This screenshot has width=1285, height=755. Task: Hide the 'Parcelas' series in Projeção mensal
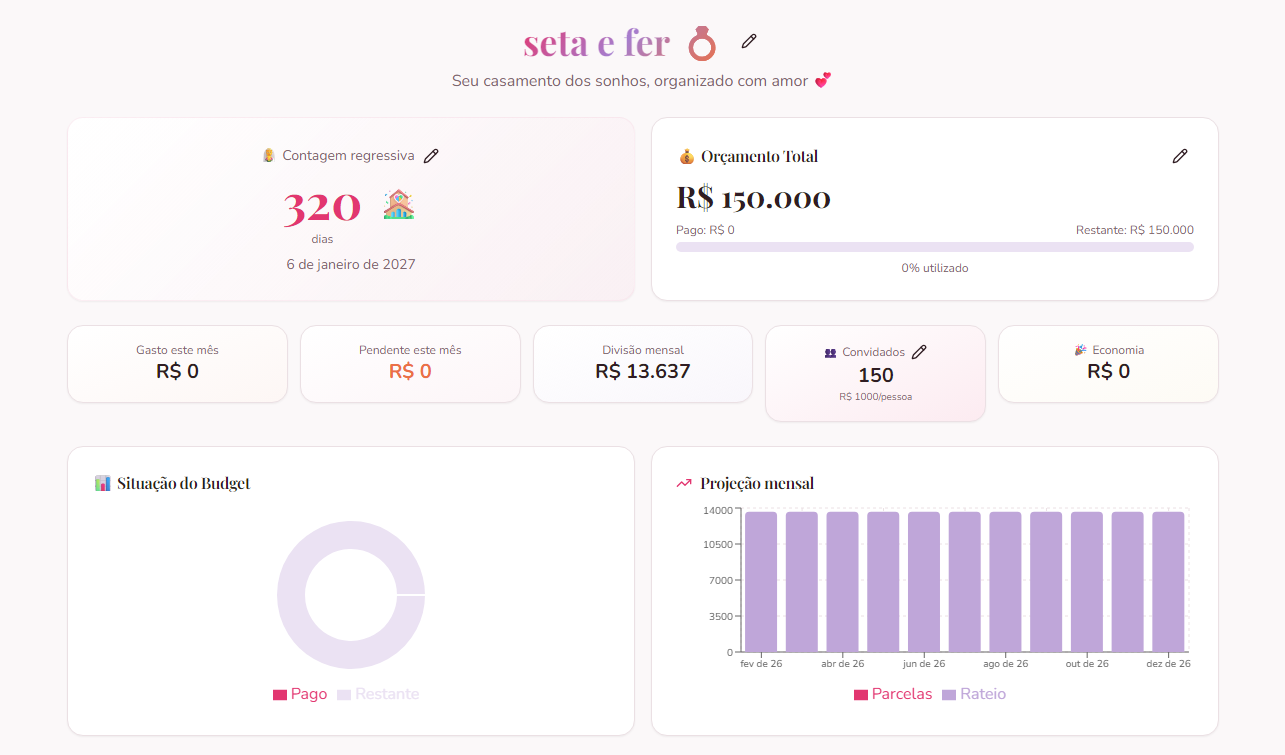pyautogui.click(x=893, y=693)
